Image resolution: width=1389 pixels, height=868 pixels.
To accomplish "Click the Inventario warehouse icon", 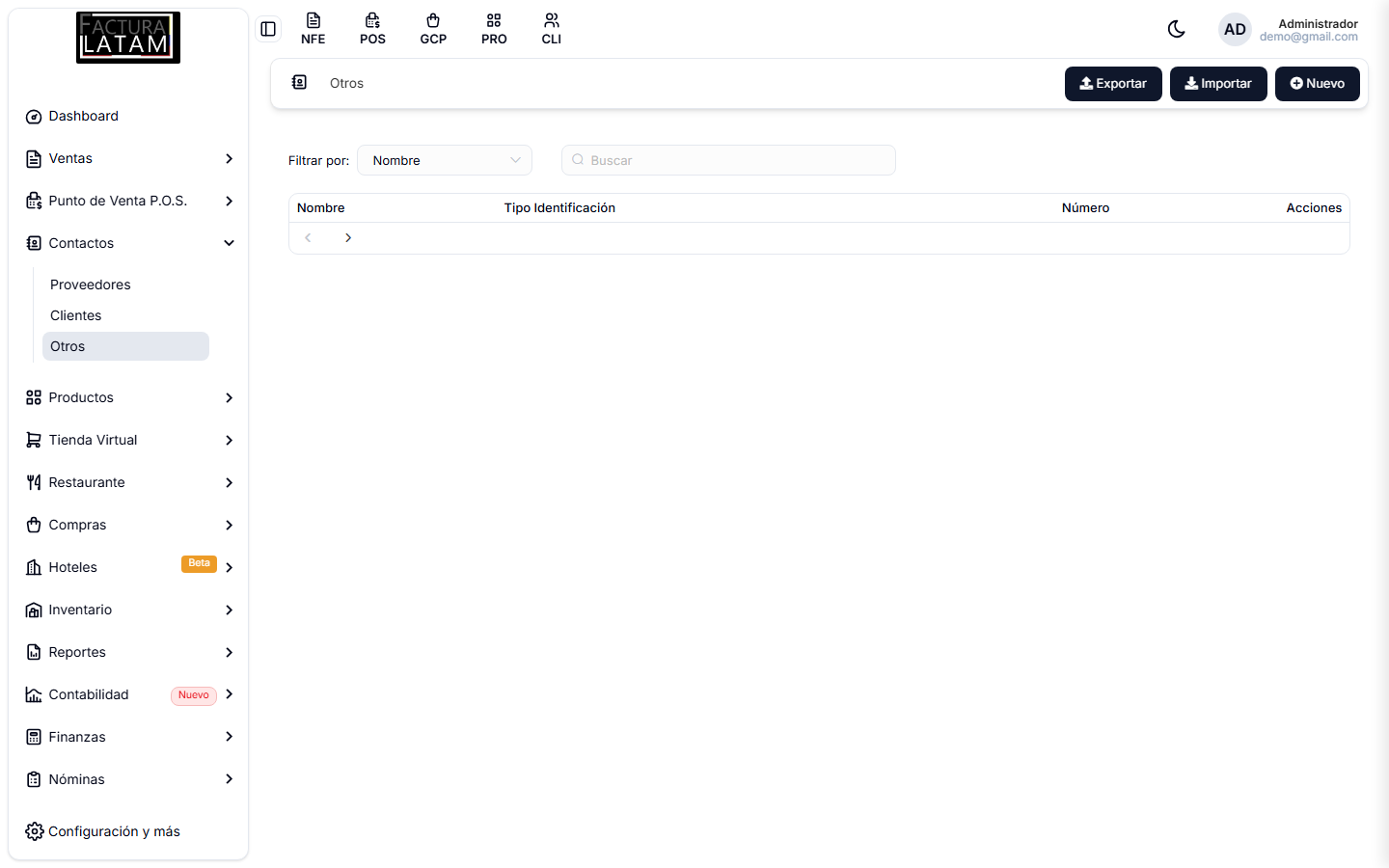I will (x=34, y=610).
